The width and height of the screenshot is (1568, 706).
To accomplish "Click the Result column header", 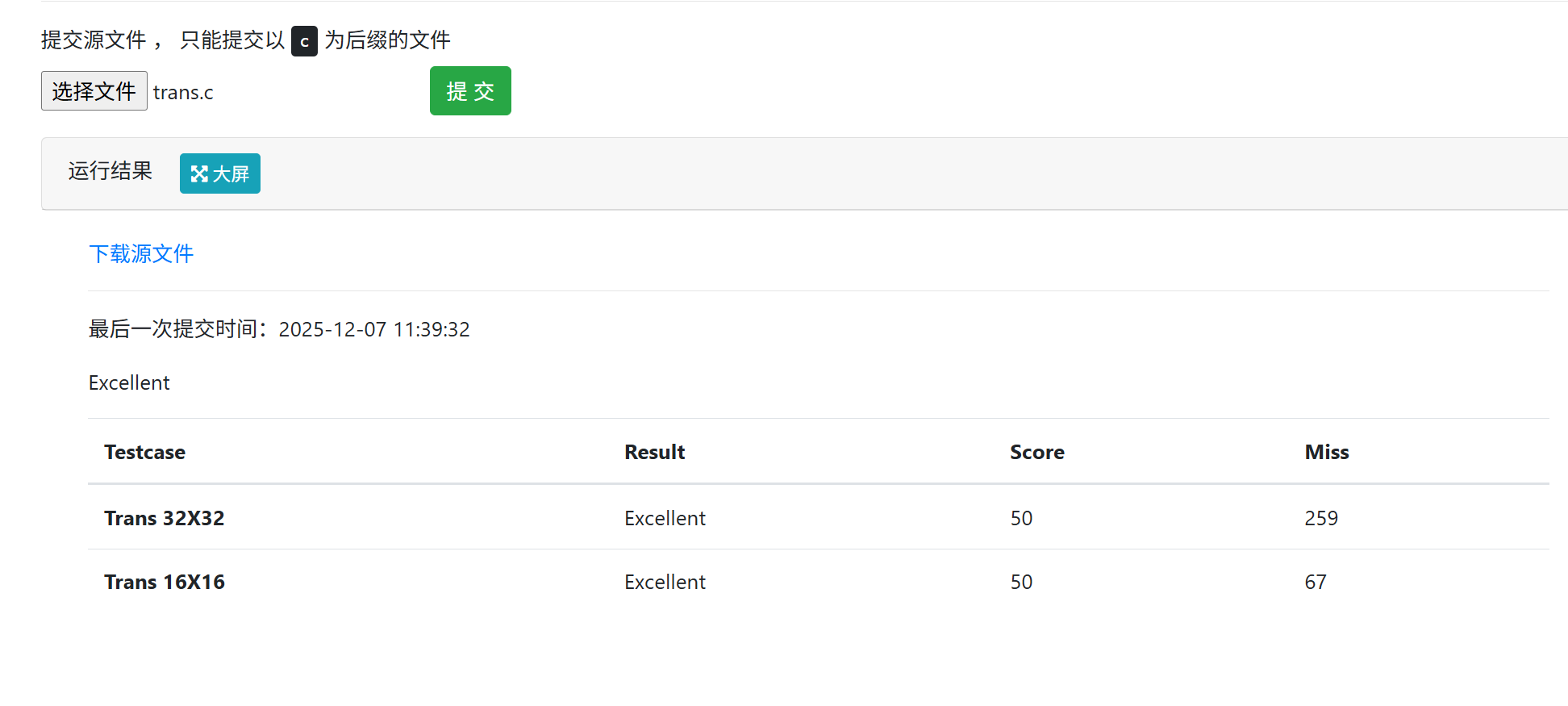I will click(654, 452).
